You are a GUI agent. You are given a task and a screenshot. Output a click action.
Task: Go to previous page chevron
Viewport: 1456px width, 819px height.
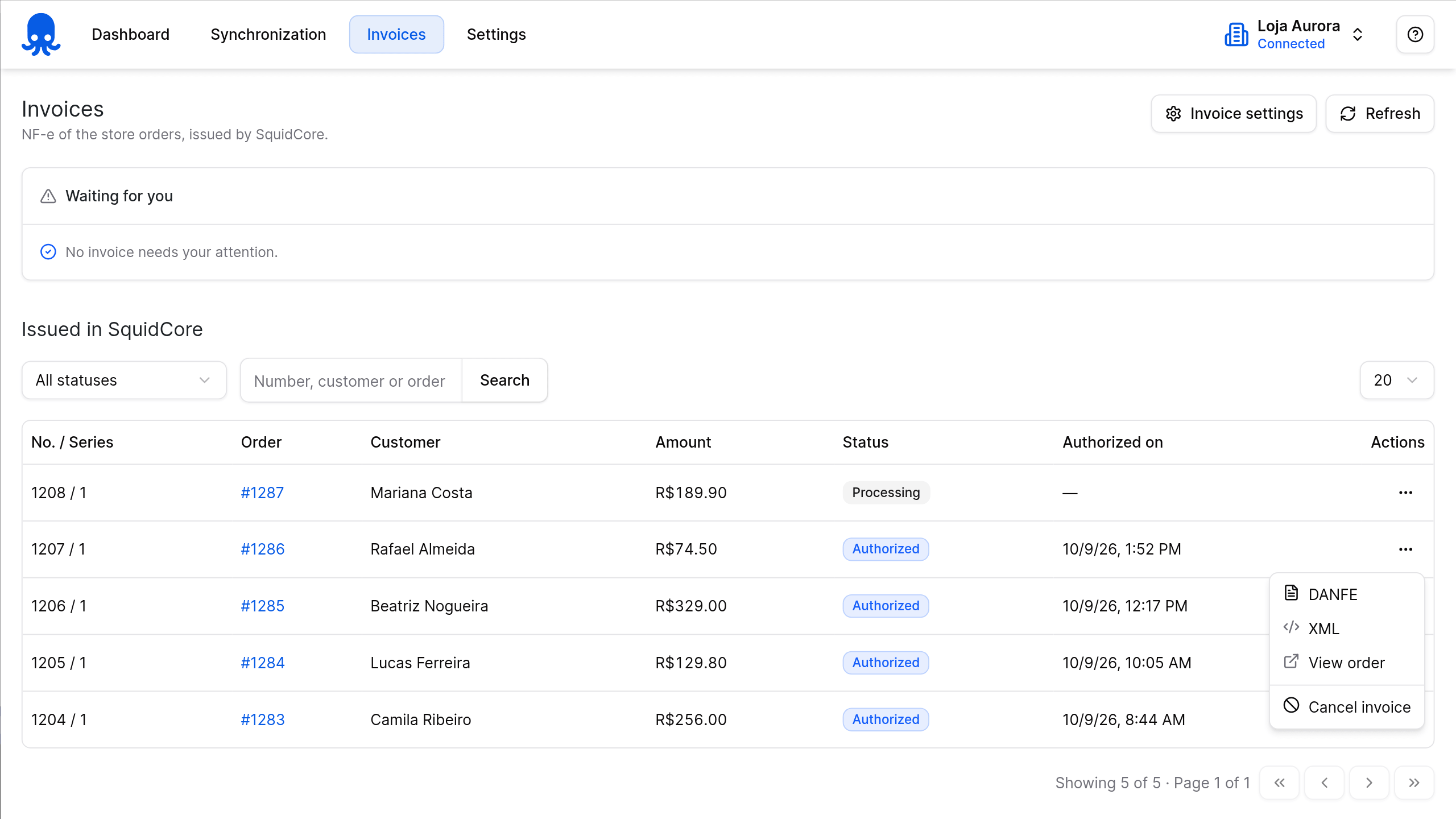(x=1325, y=783)
